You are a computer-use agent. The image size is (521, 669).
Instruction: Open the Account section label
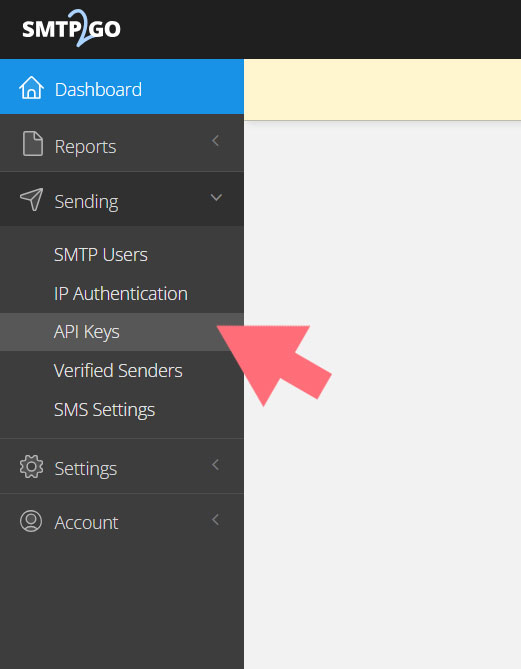tap(86, 523)
